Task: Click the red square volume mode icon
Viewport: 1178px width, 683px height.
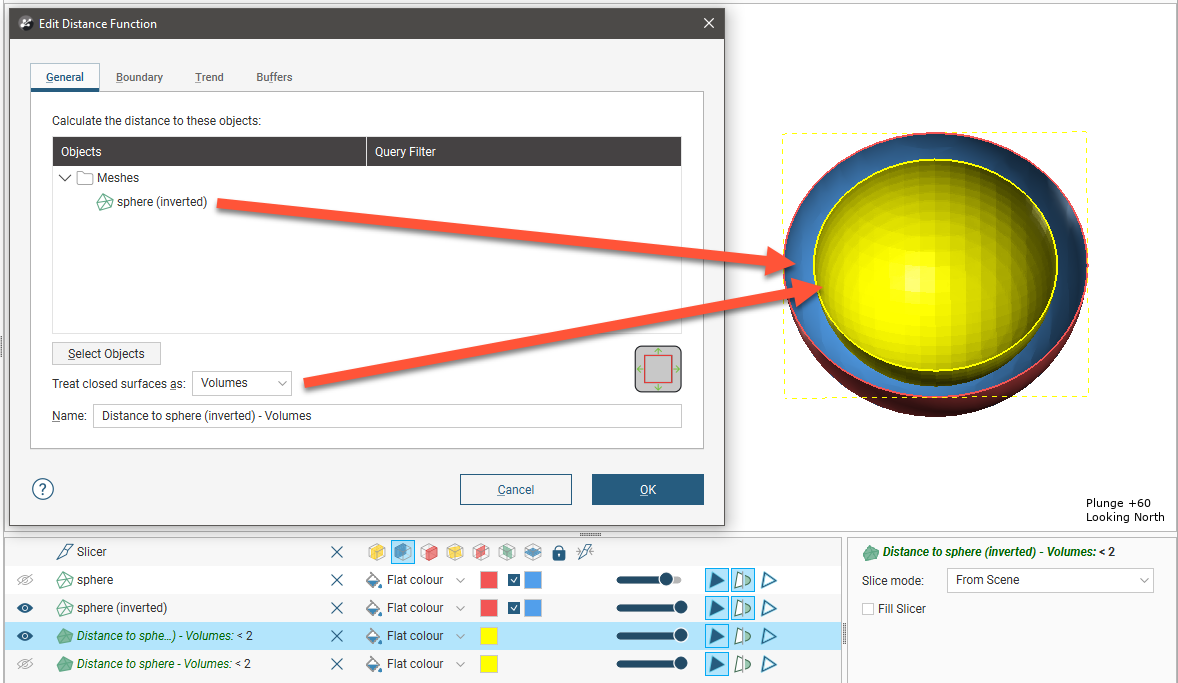Action: click(658, 370)
